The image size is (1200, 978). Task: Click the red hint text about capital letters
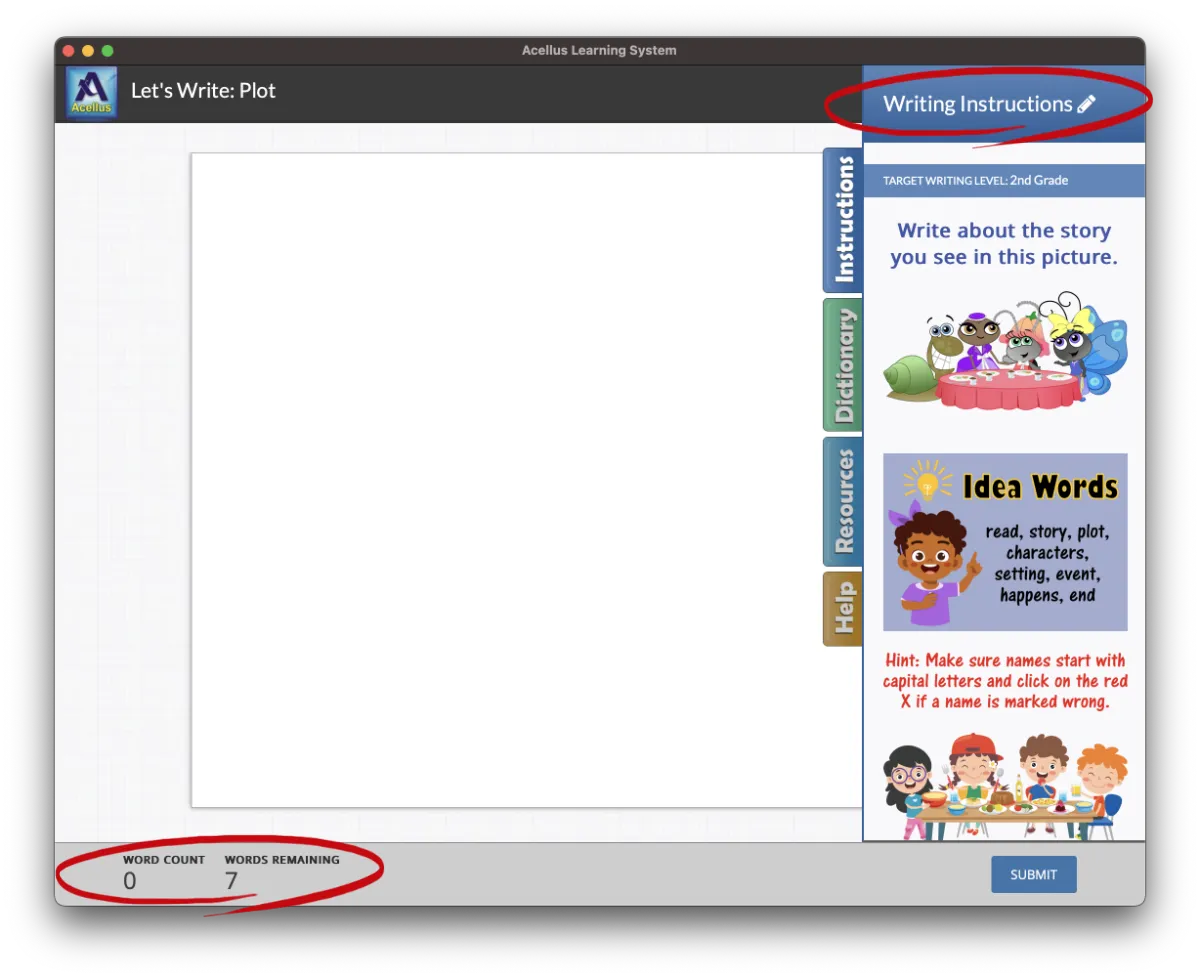click(1004, 681)
